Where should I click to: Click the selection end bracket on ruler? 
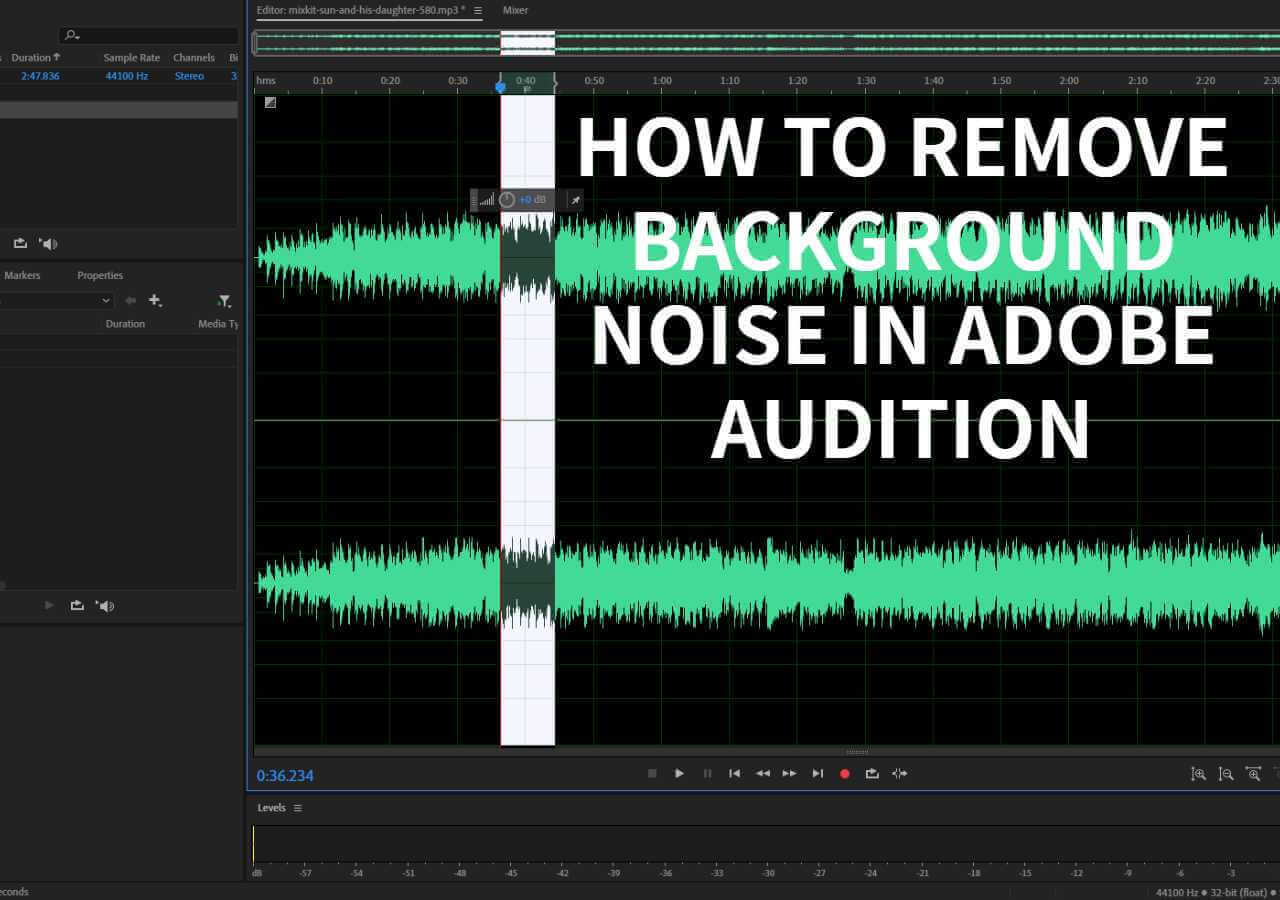pos(554,82)
